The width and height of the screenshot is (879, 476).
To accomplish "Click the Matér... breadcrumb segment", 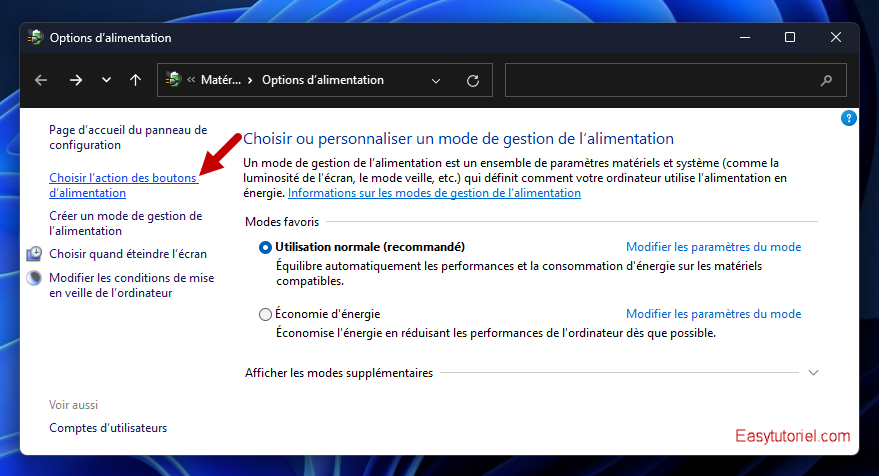I will point(220,80).
